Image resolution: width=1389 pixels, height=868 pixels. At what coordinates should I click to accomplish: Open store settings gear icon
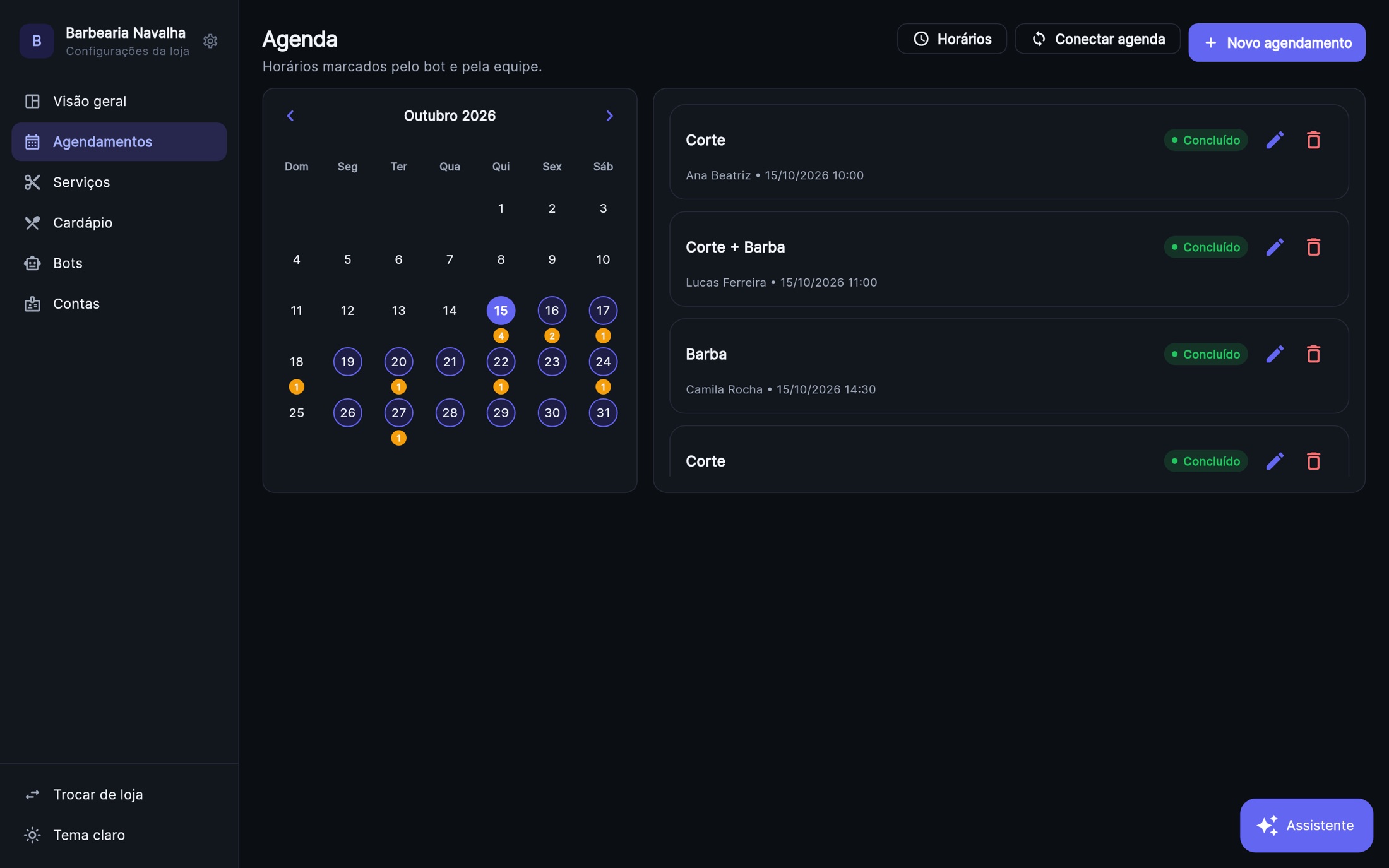pyautogui.click(x=210, y=41)
